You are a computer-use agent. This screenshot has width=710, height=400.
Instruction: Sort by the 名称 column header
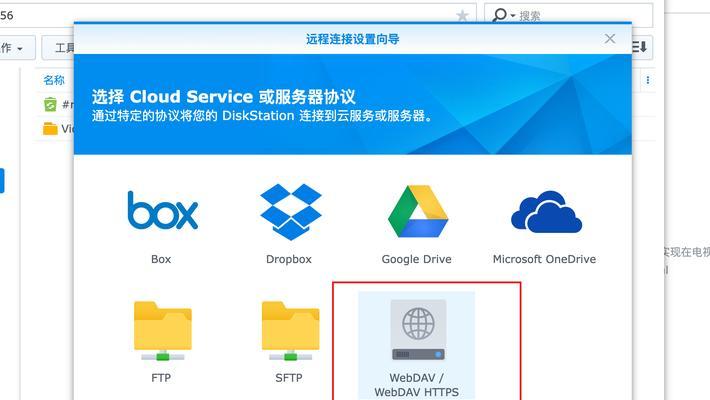[54, 80]
